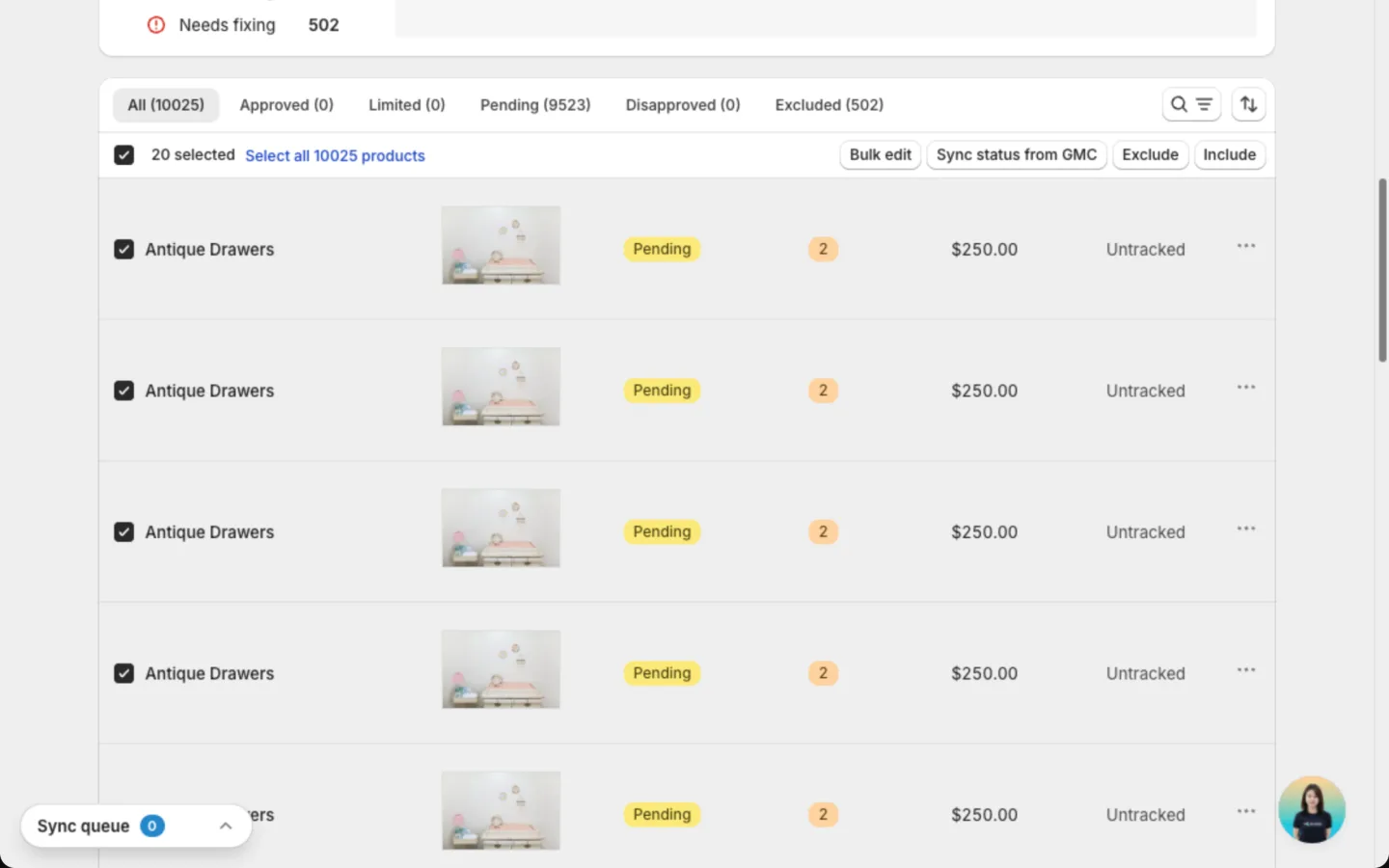The image size is (1389, 868).
Task: Click the product thumbnail in the third row
Action: tap(501, 528)
